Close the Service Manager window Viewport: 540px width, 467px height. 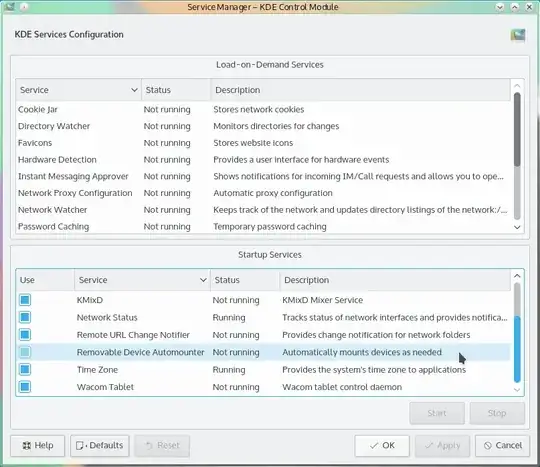(x=529, y=7)
